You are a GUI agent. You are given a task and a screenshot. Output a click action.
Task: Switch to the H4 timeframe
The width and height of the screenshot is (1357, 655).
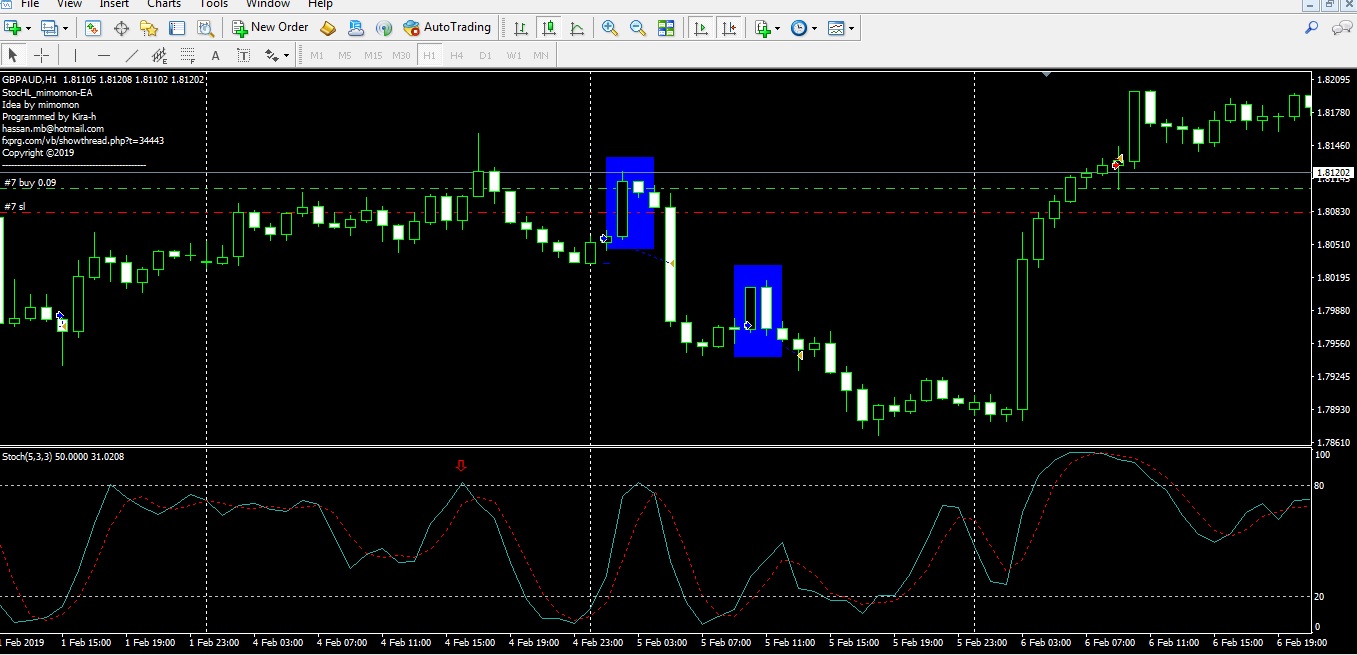(457, 55)
